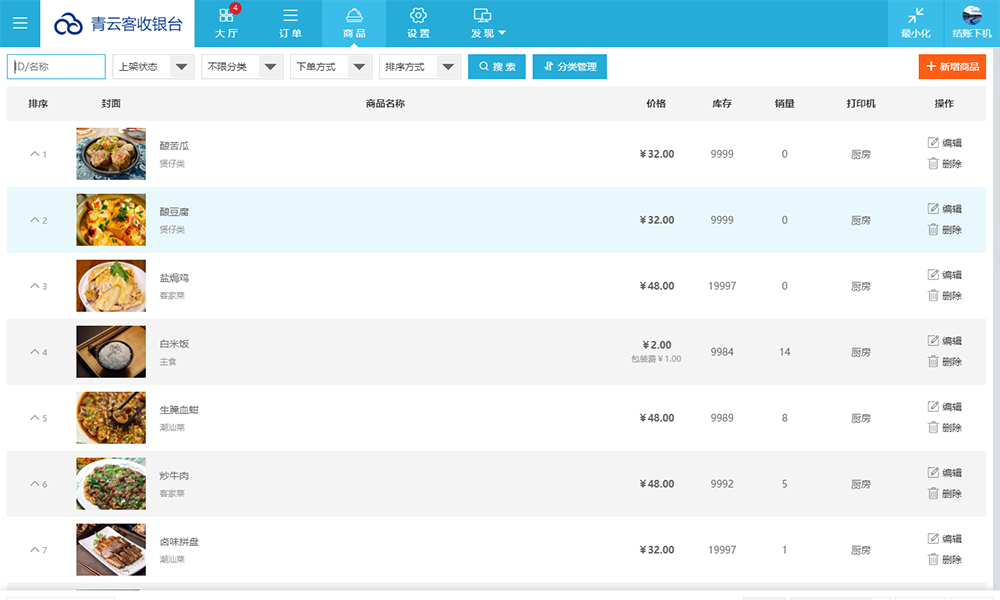The width and height of the screenshot is (1000, 600).
Task: Open the 不限分类 category dropdown
Action: 242,66
